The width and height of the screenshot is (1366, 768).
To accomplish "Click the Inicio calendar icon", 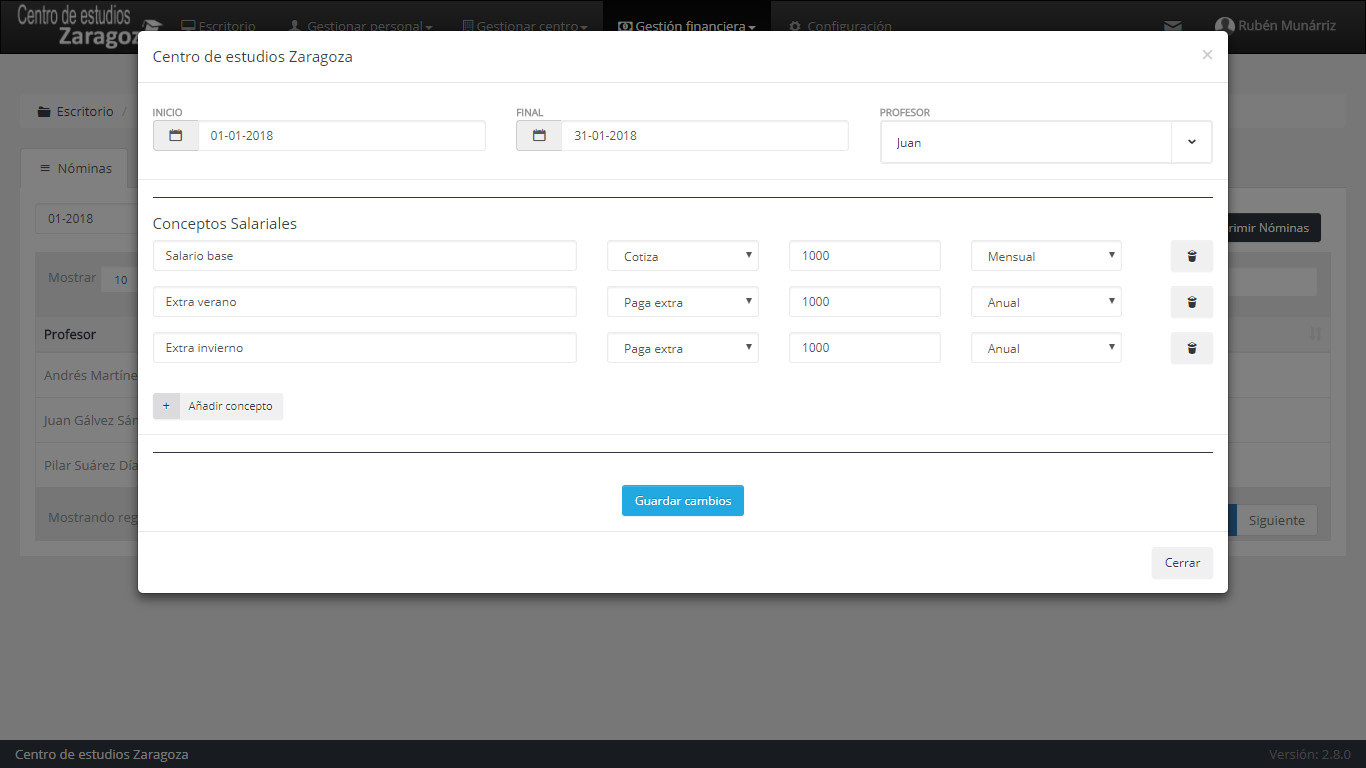I will 176,136.
